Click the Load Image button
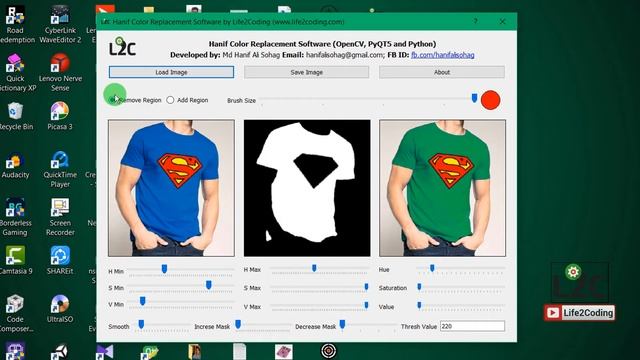 (171, 72)
